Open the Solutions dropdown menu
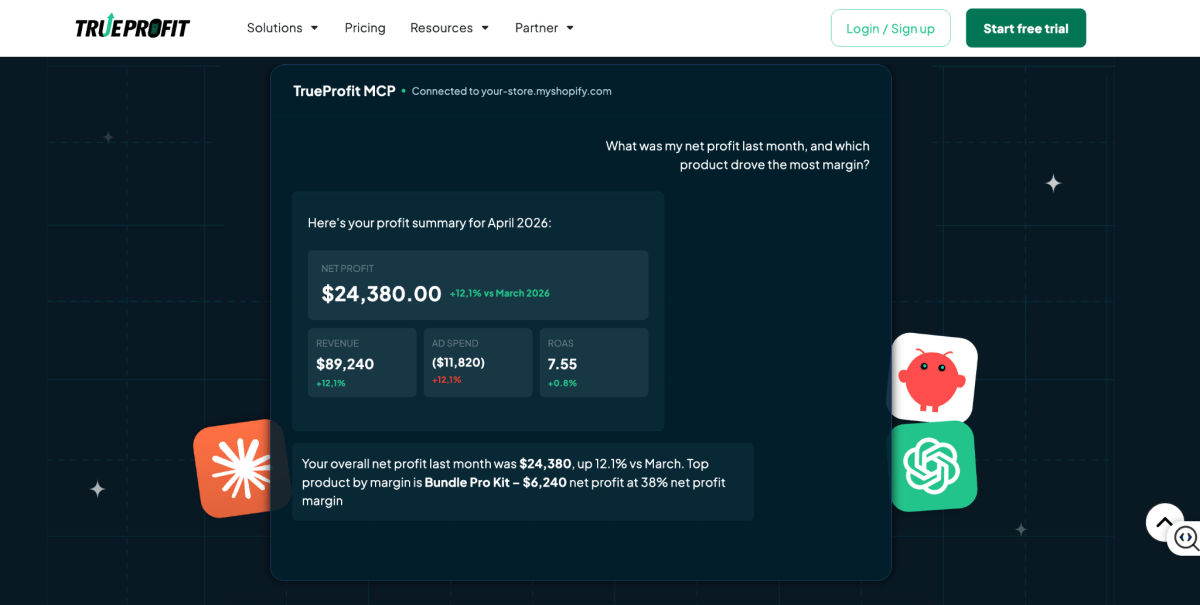Viewport: 1200px width, 605px height. tap(283, 28)
